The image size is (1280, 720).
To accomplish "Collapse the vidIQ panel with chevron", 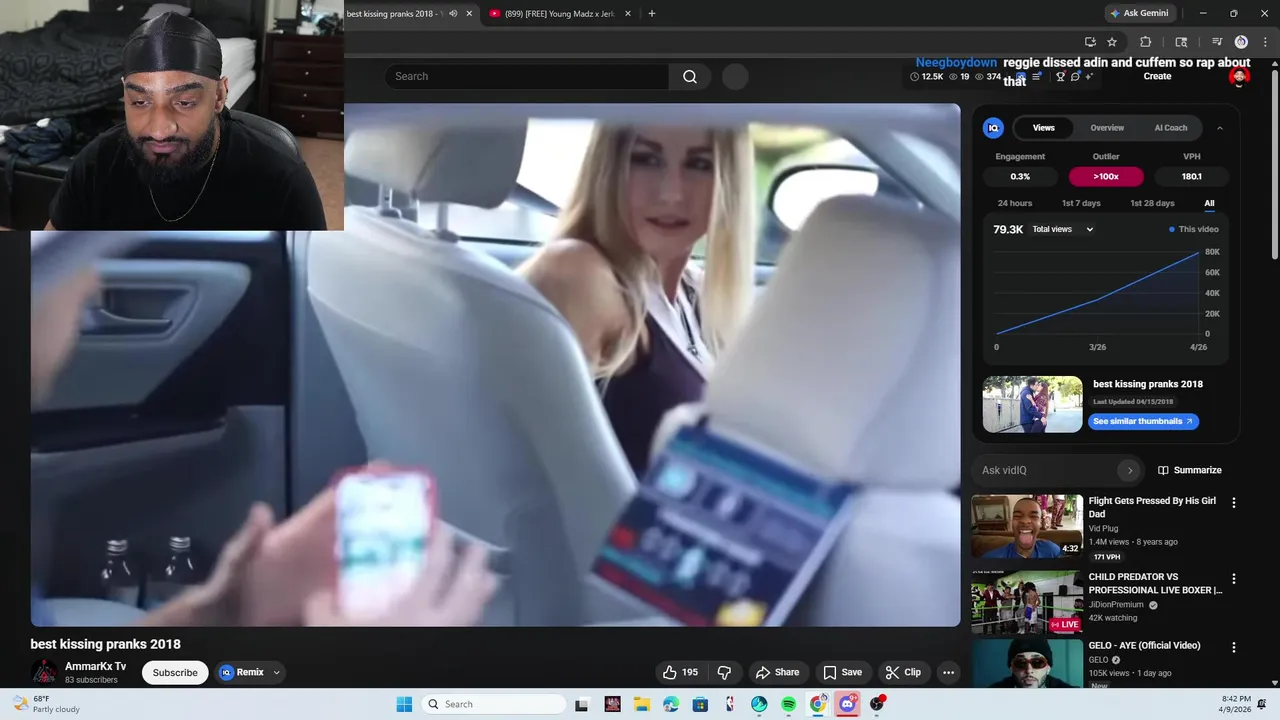I will (x=1220, y=128).
